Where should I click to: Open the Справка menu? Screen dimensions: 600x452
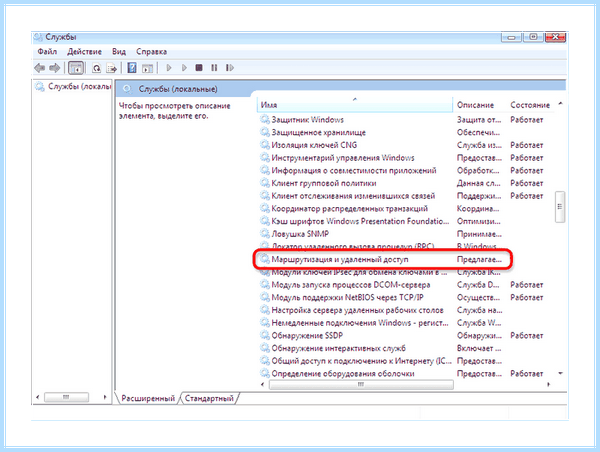152,51
